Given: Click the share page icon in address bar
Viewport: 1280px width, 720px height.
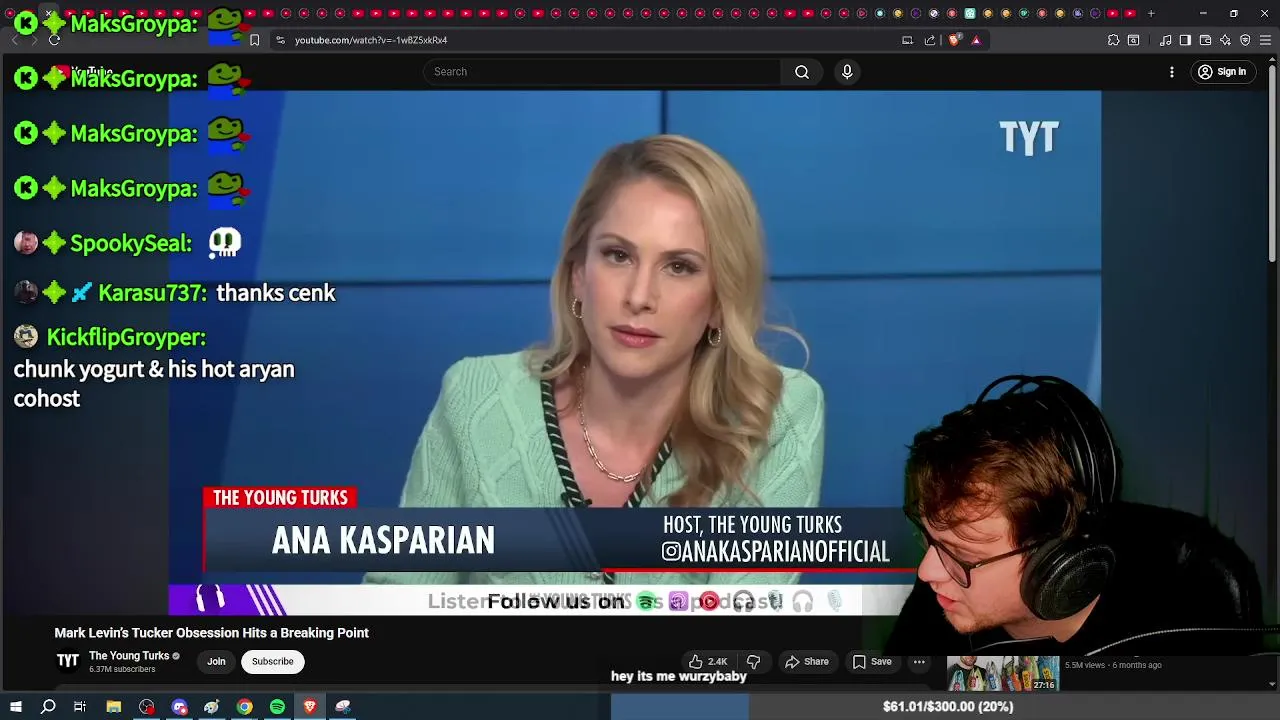Looking at the screenshot, I should (930, 40).
